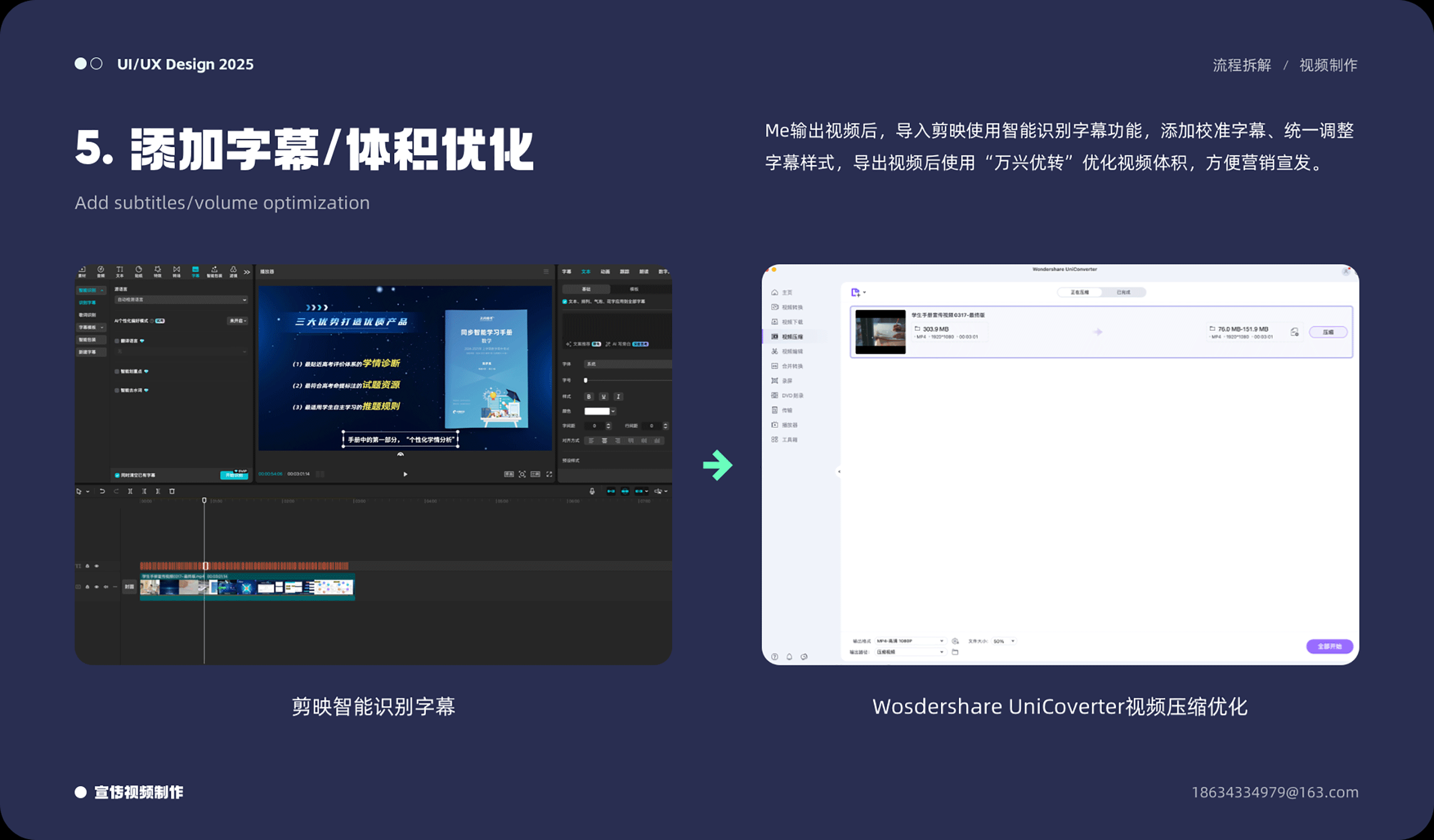Expand the 自动检测语言 source language dropdown
1434x840 pixels.
pos(181,300)
